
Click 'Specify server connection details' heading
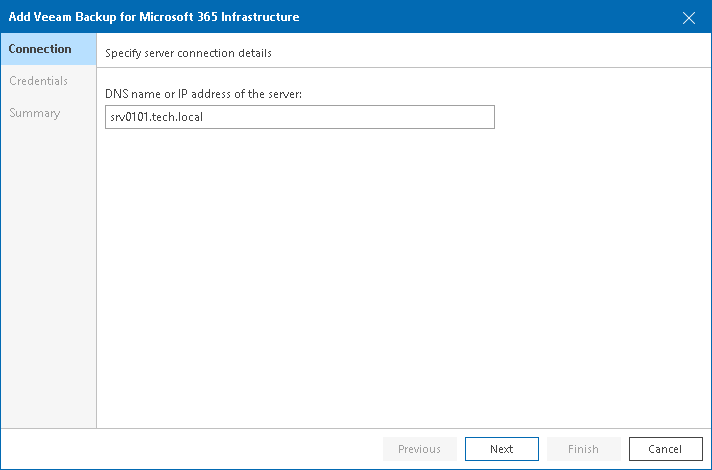pos(188,53)
